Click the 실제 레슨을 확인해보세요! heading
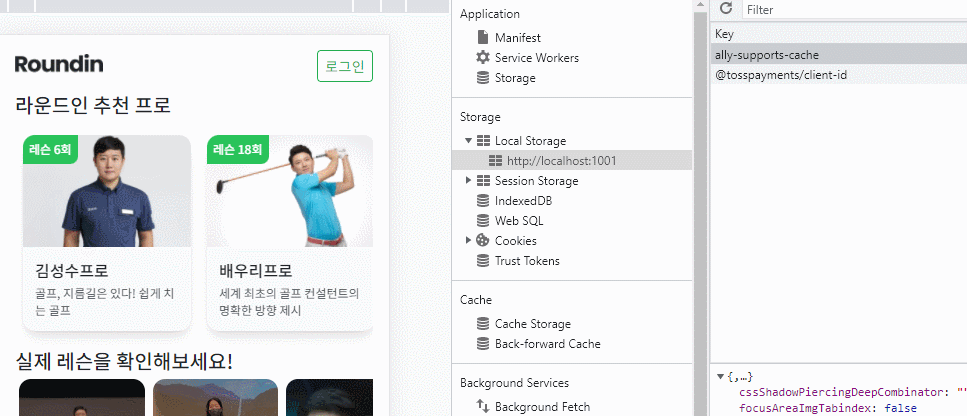The width and height of the screenshot is (967, 416). tap(124, 361)
